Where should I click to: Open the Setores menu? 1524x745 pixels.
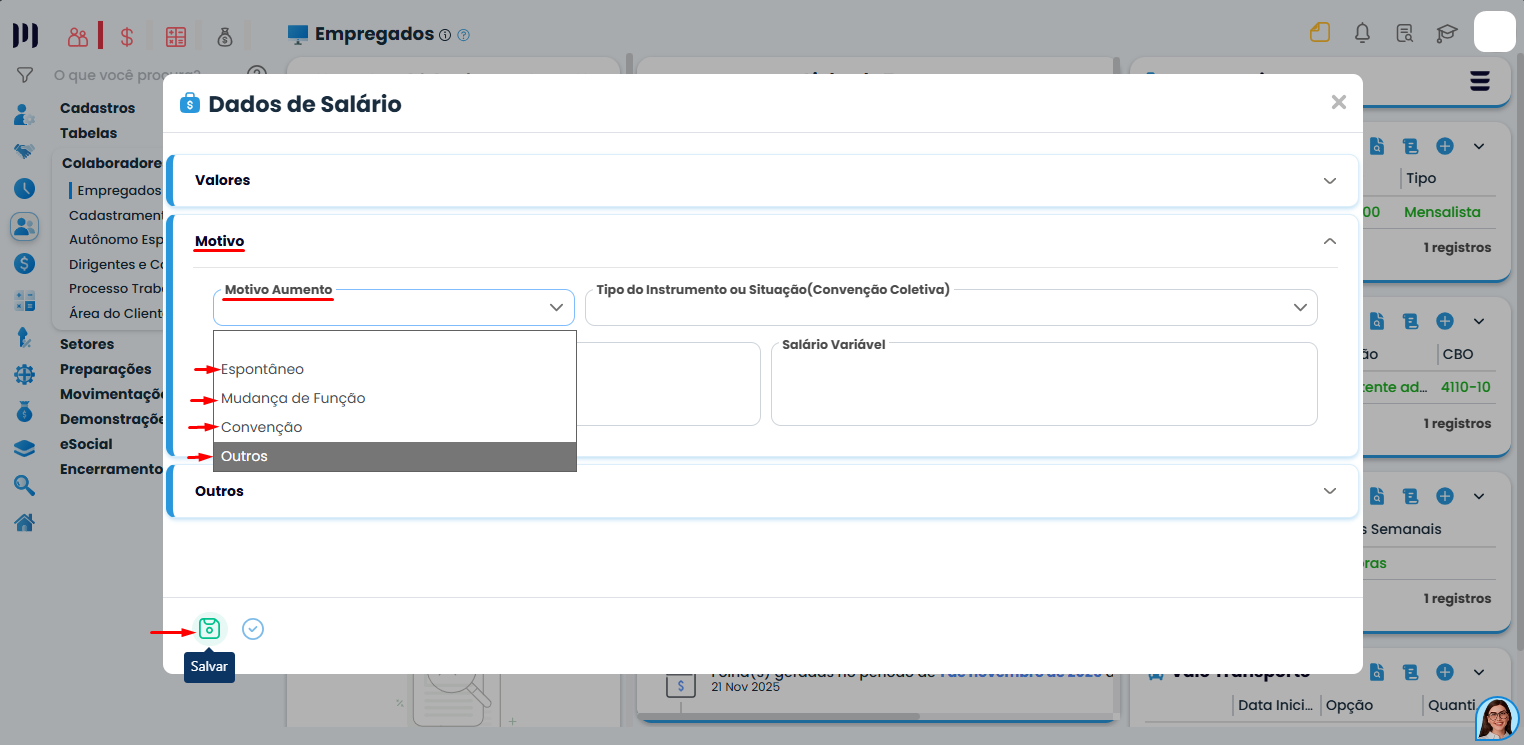tap(87, 344)
